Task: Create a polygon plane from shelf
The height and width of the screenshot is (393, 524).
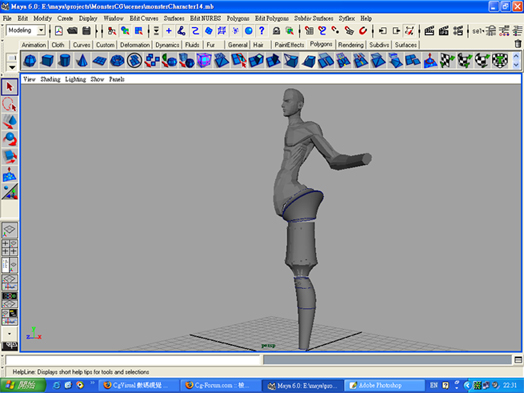Action: click(100, 60)
